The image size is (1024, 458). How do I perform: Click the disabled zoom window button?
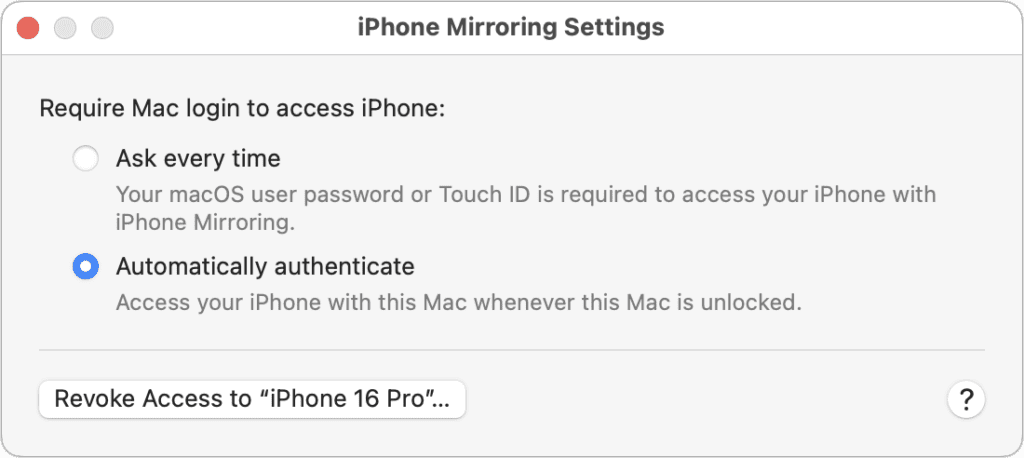101,28
